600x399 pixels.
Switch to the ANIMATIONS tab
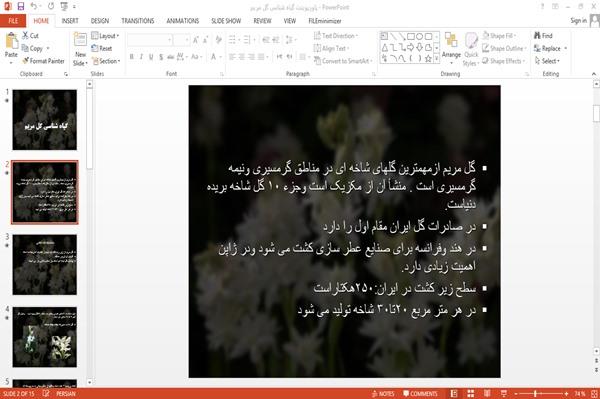pos(183,21)
